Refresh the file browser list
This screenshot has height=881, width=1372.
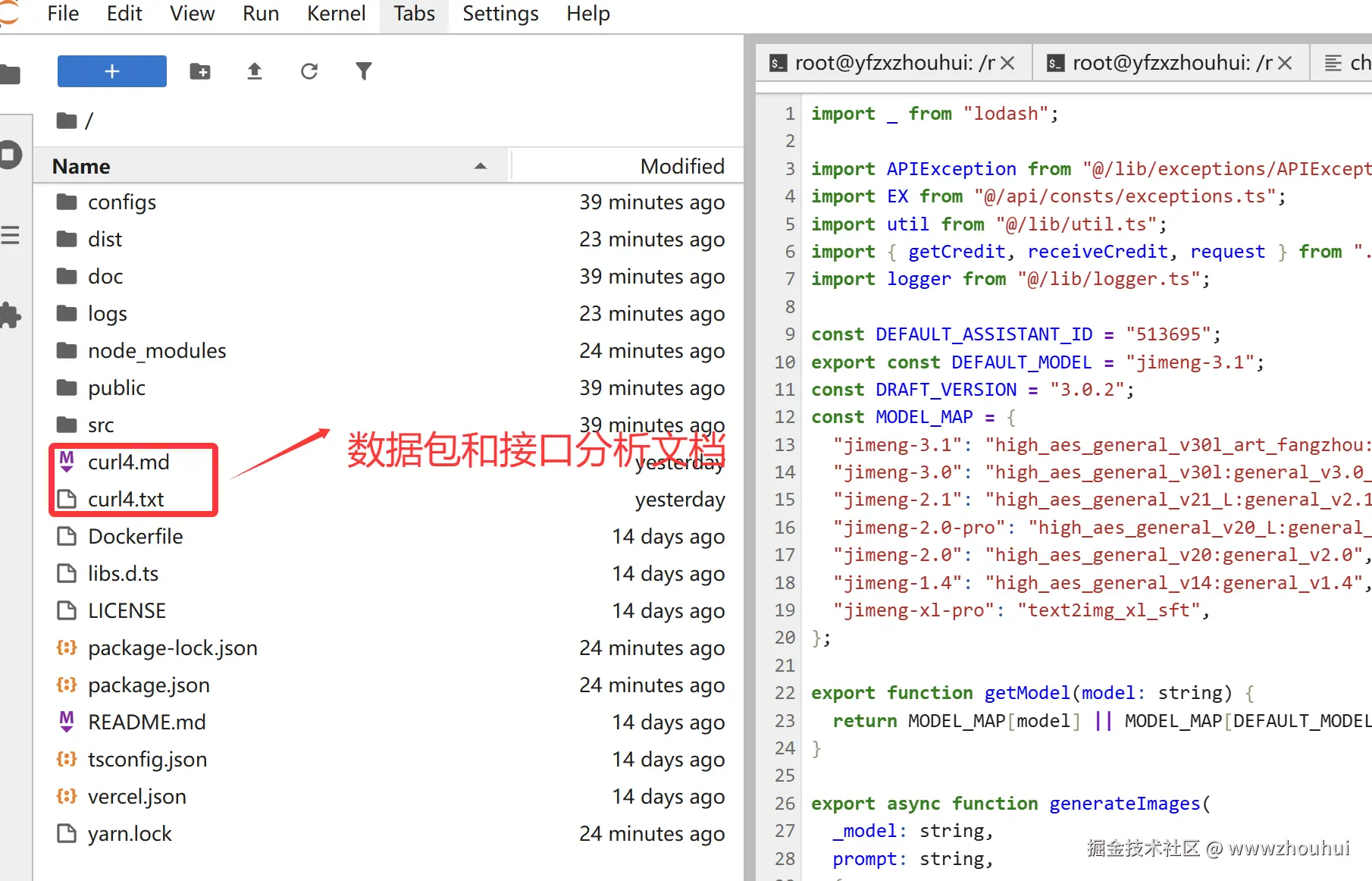309,71
